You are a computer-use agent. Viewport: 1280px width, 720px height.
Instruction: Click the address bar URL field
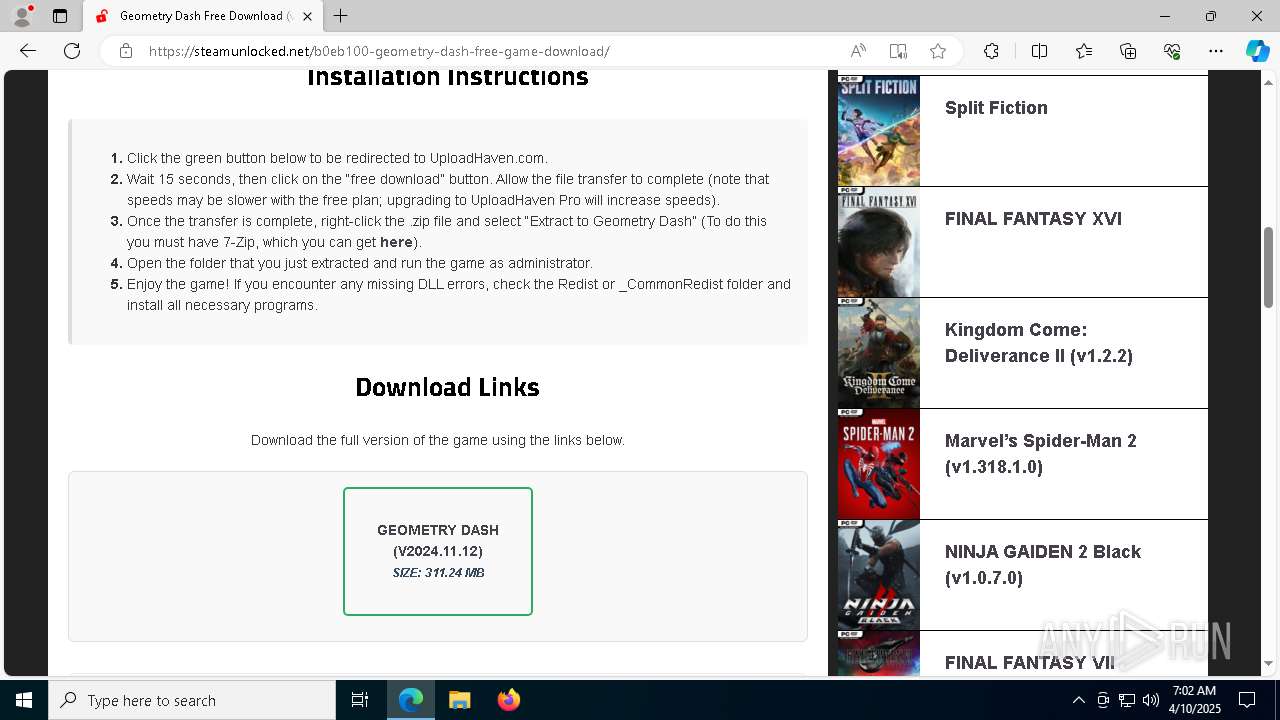tap(490, 51)
